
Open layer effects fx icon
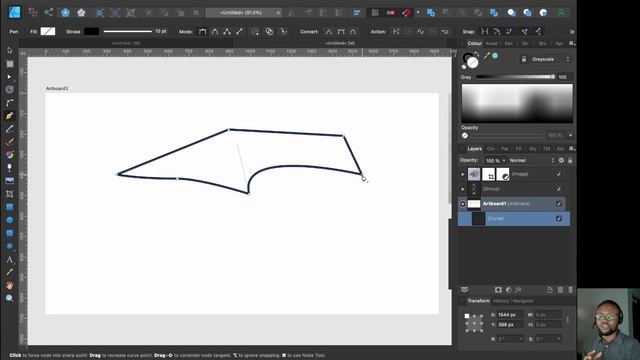pyautogui.click(x=518, y=290)
